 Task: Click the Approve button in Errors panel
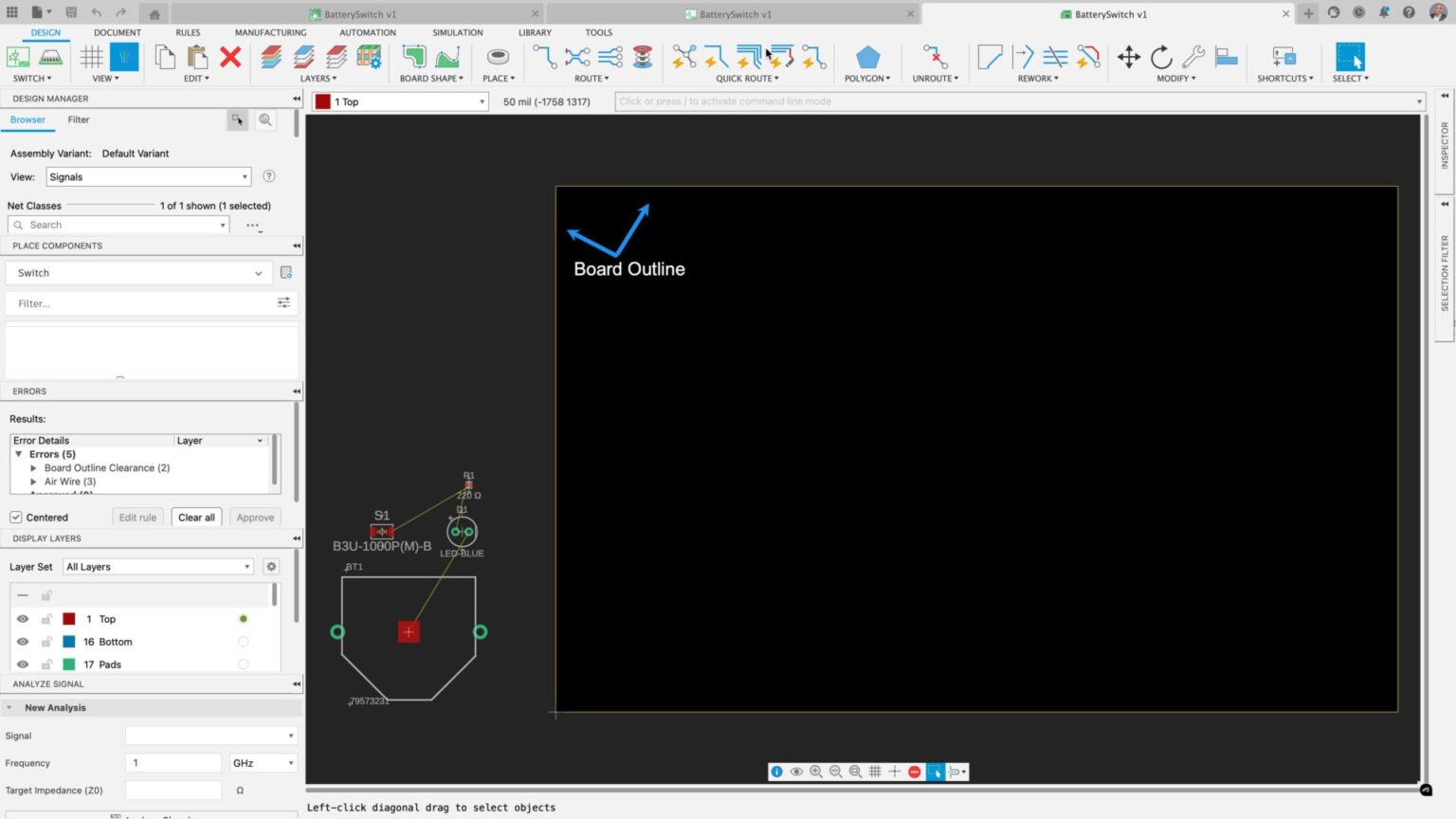pos(254,517)
